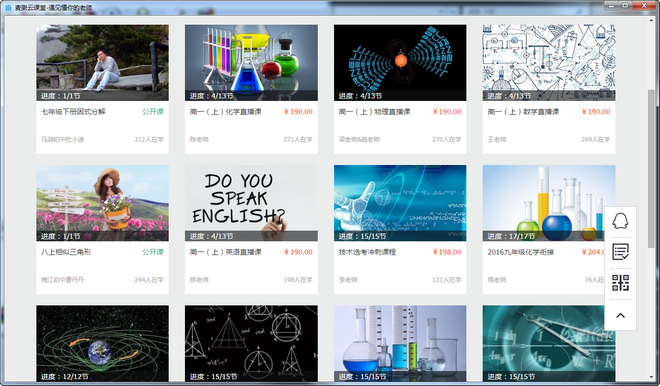Click the ¥198.00 price on 技术选考冲刺课程
The height and width of the screenshot is (386, 660).
(x=447, y=252)
